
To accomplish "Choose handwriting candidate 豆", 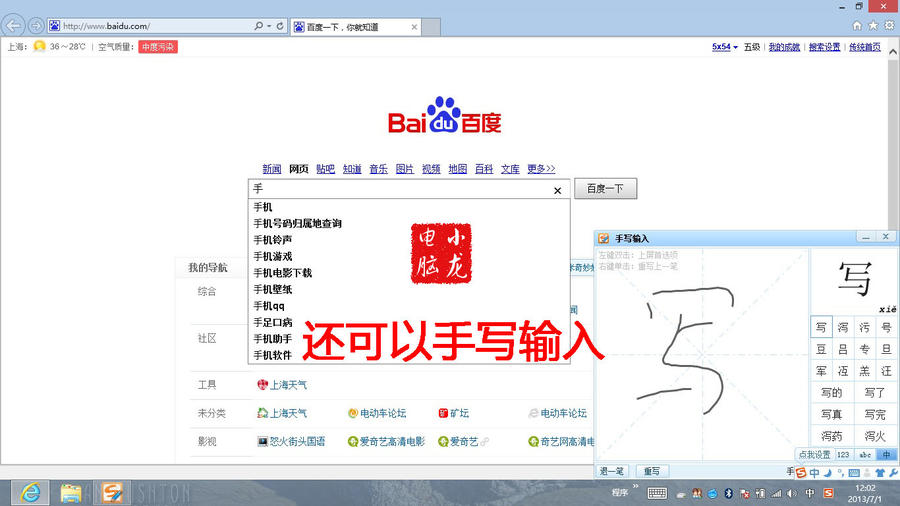I will tap(821, 349).
